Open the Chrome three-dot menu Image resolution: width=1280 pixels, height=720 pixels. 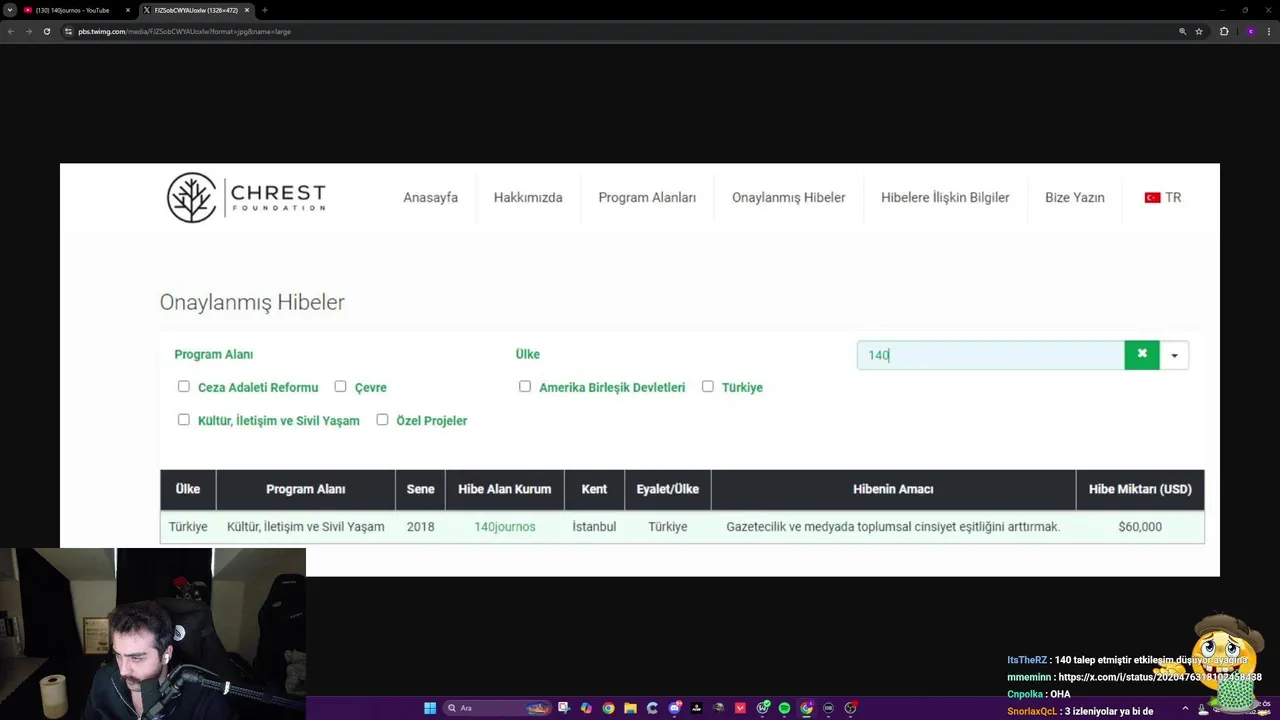click(x=1269, y=31)
